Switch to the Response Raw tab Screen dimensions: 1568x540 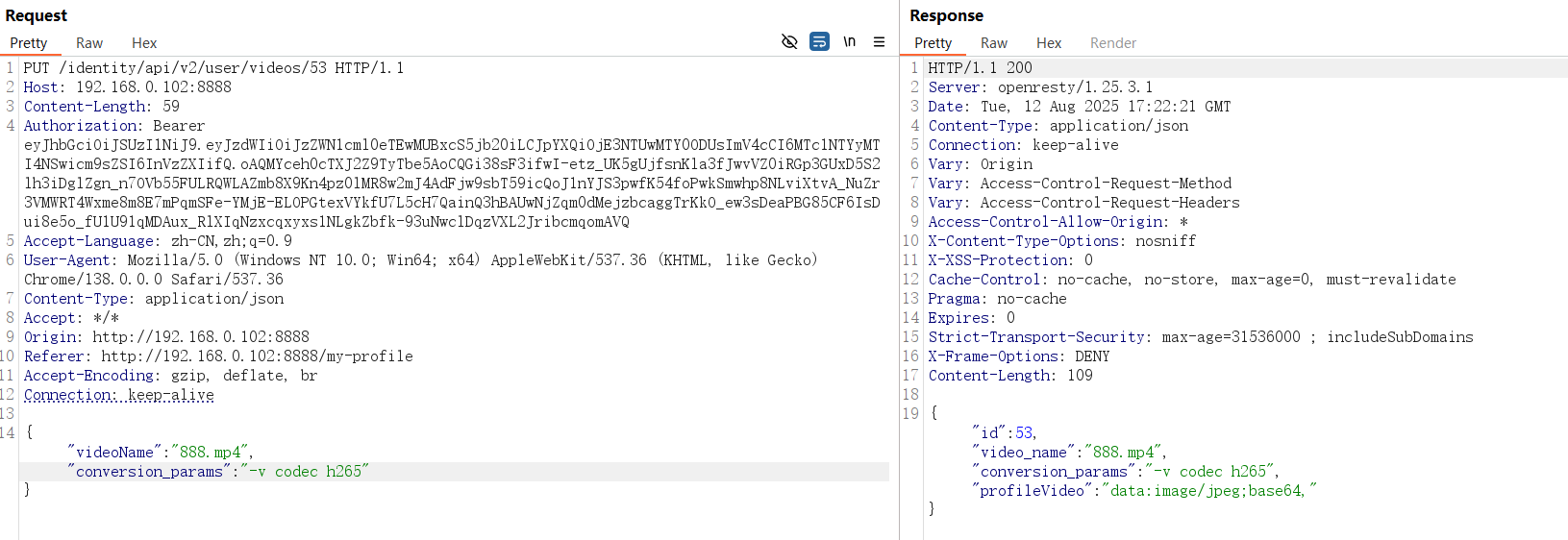[994, 43]
